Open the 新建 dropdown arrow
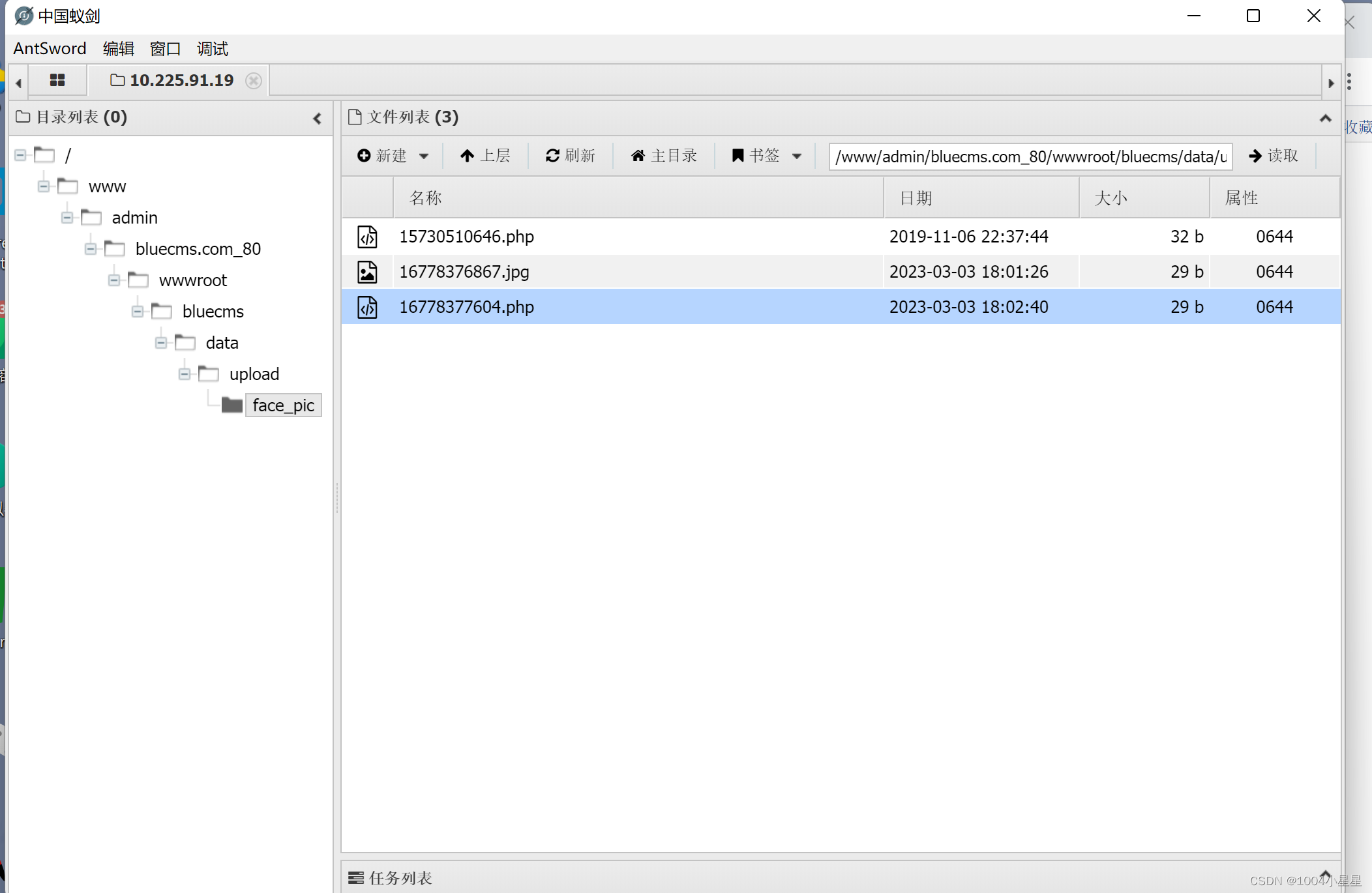The width and height of the screenshot is (1372, 893). click(x=424, y=156)
